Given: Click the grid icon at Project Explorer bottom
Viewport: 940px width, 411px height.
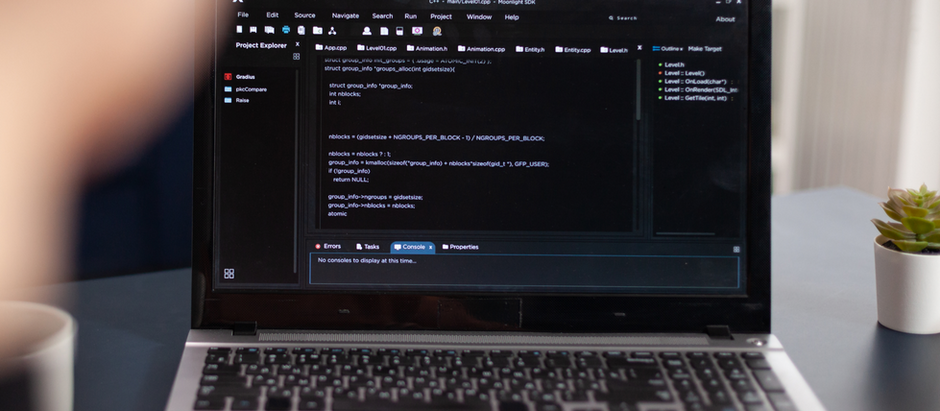Looking at the screenshot, I should (x=229, y=274).
